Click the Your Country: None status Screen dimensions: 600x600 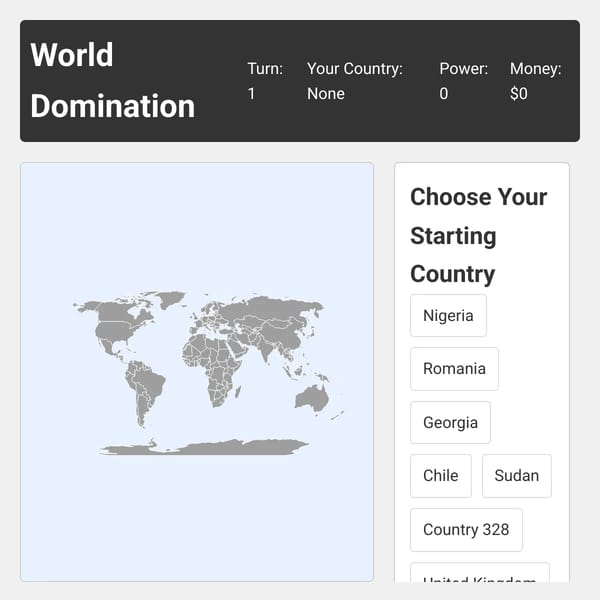pos(355,81)
